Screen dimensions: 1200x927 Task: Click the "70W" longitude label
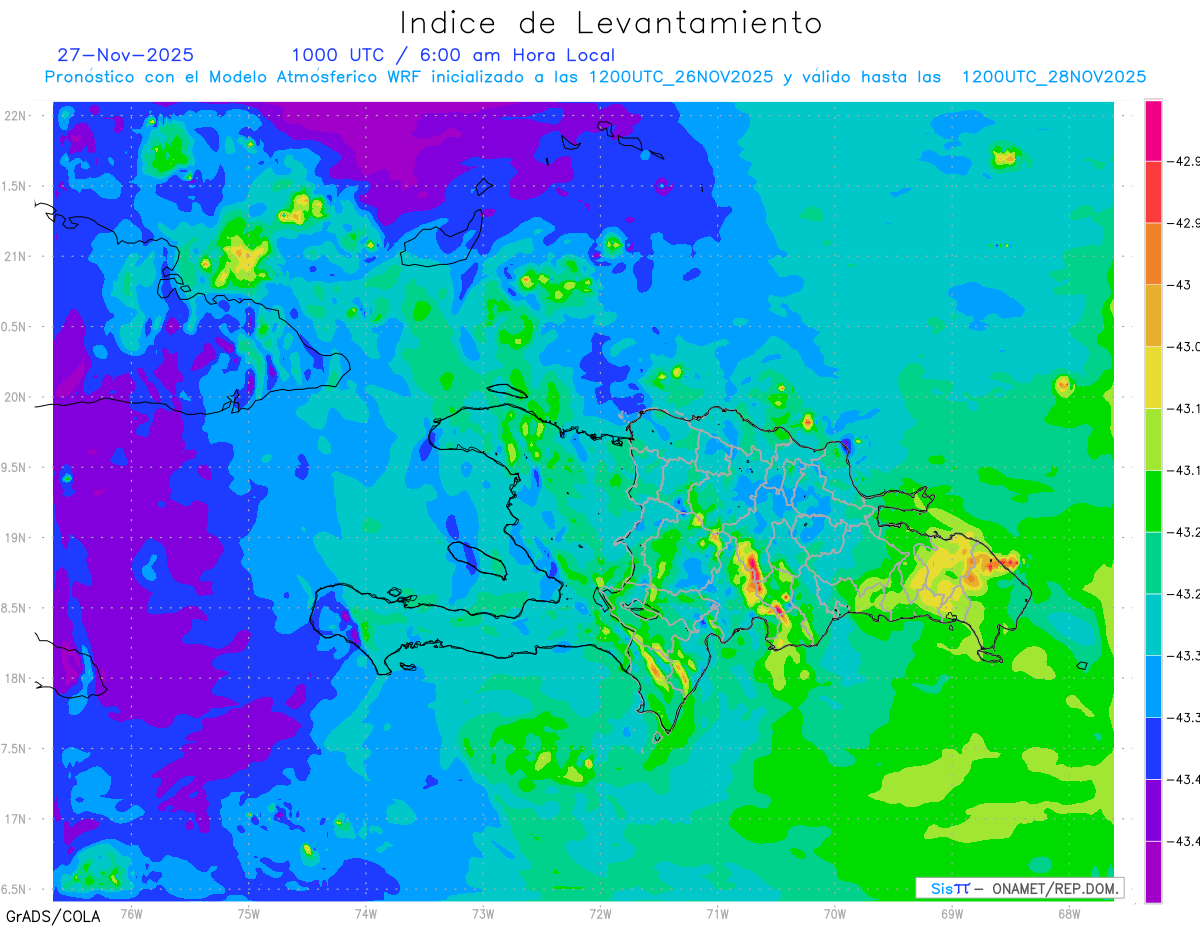(834, 913)
